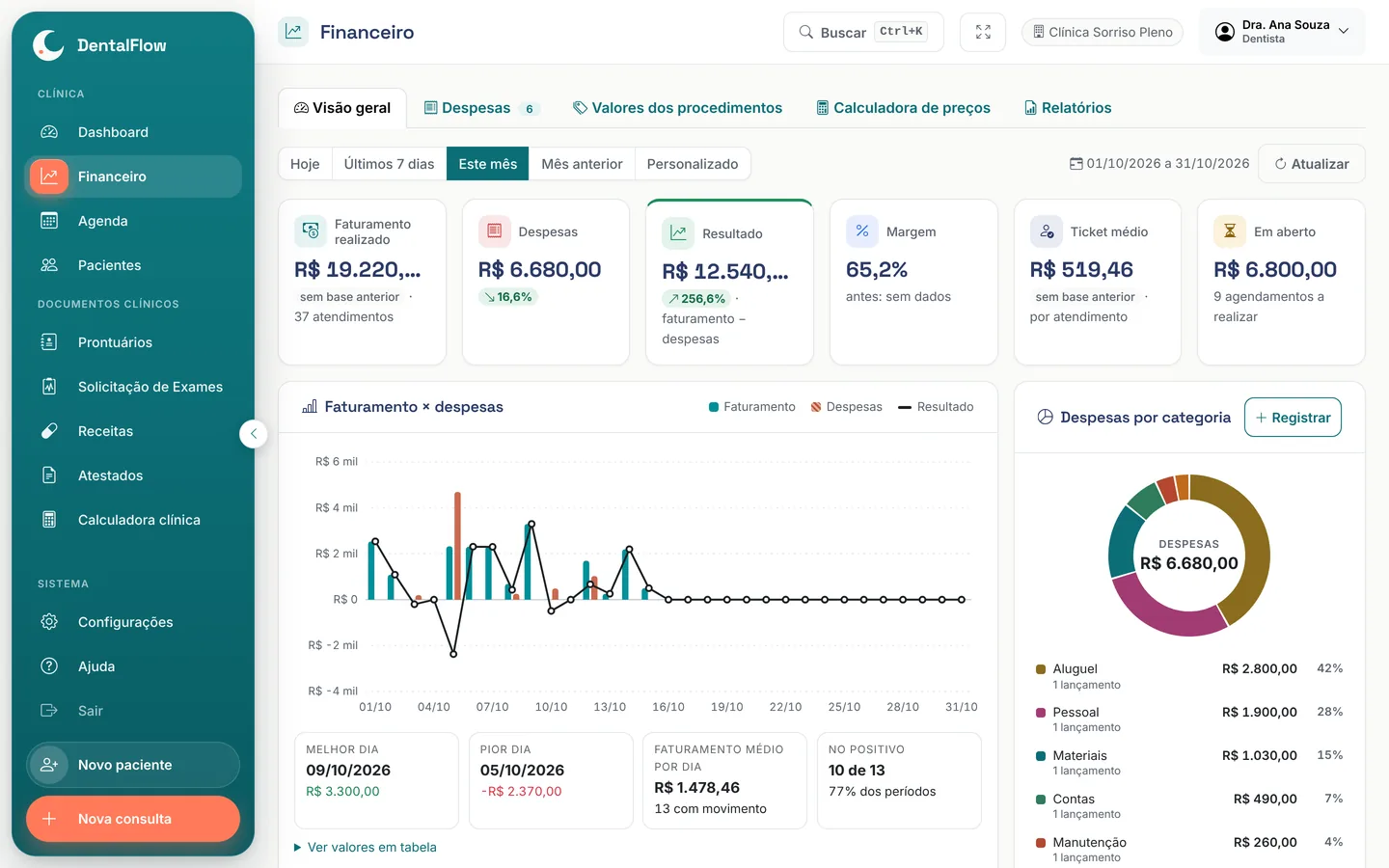
Task: Click the Novo paciente button
Action: tap(133, 765)
